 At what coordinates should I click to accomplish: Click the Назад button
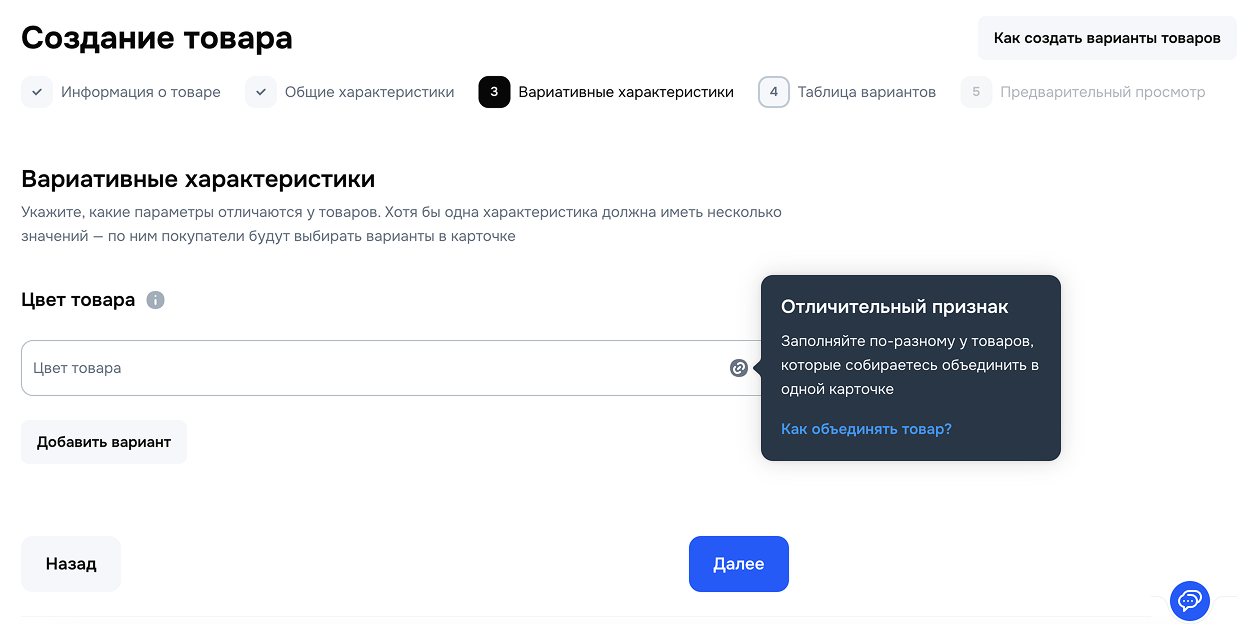coord(71,564)
